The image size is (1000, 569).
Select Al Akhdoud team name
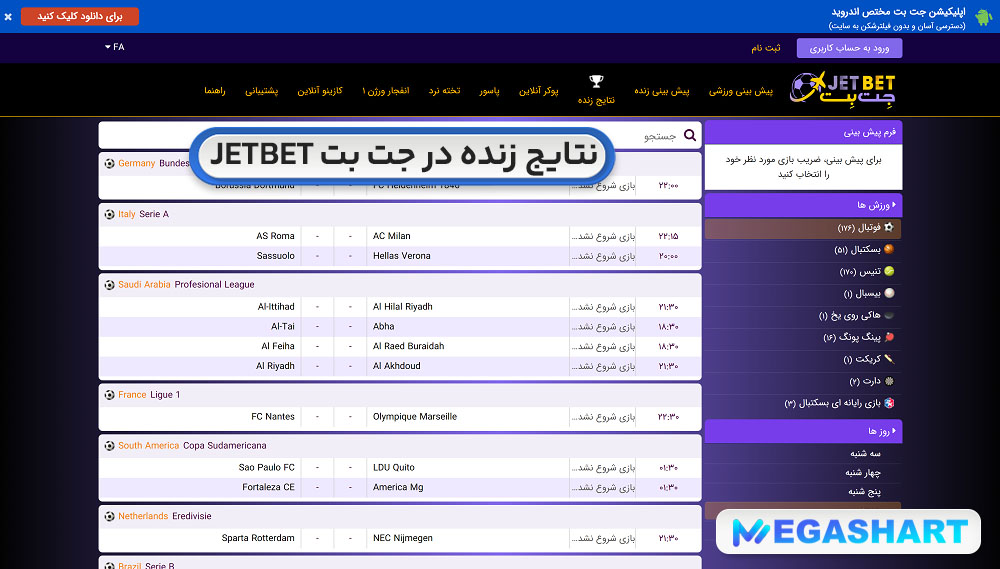(x=396, y=366)
